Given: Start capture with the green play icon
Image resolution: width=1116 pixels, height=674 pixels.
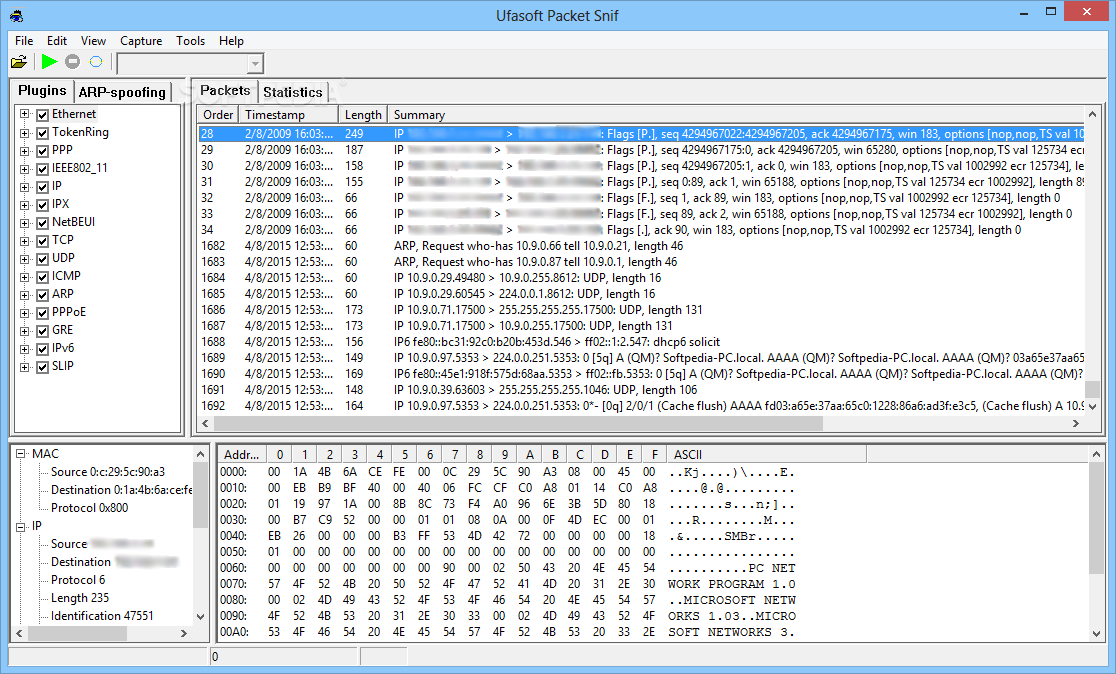Looking at the screenshot, I should 49,62.
